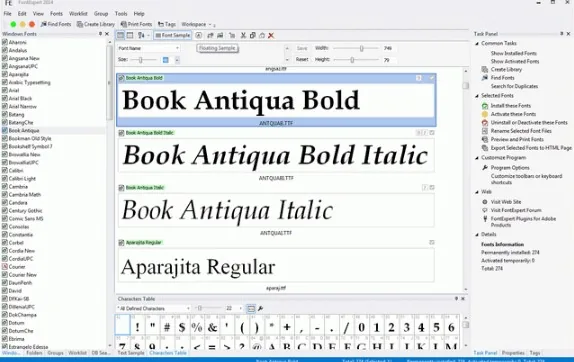Click Show Installed Fonts link

click(514, 53)
